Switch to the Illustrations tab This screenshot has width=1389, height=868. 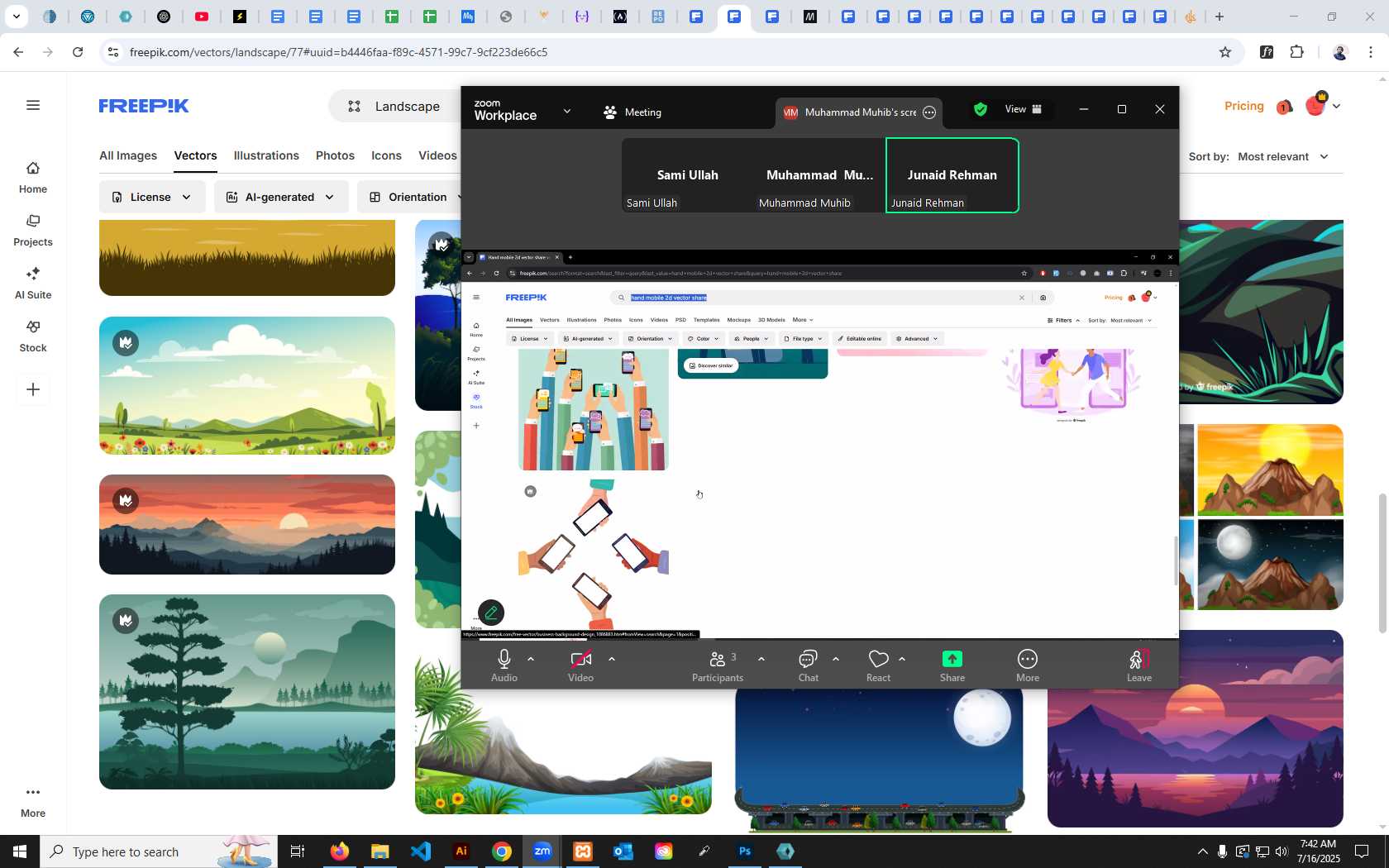point(266,155)
